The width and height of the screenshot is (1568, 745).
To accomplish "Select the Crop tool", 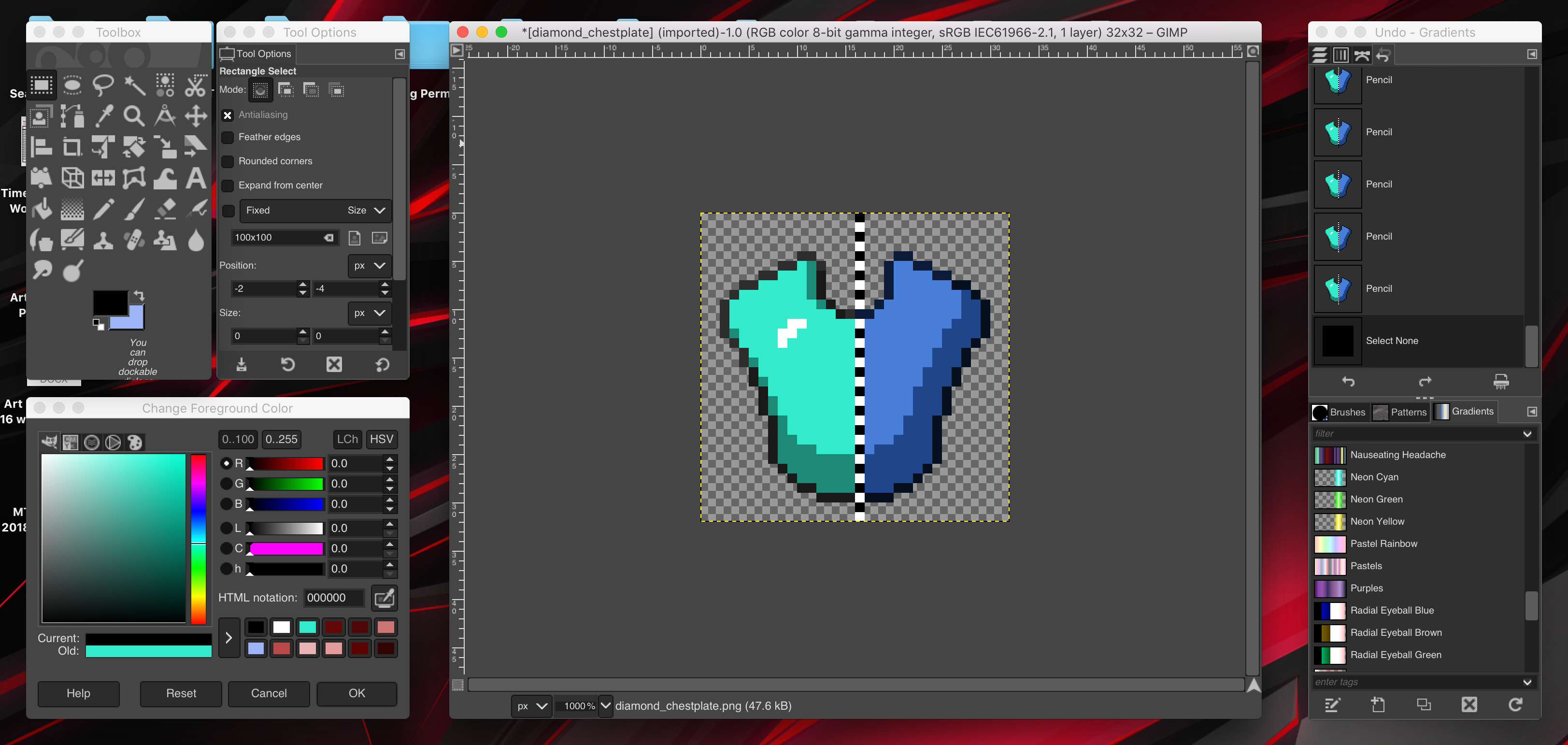I will (72, 147).
